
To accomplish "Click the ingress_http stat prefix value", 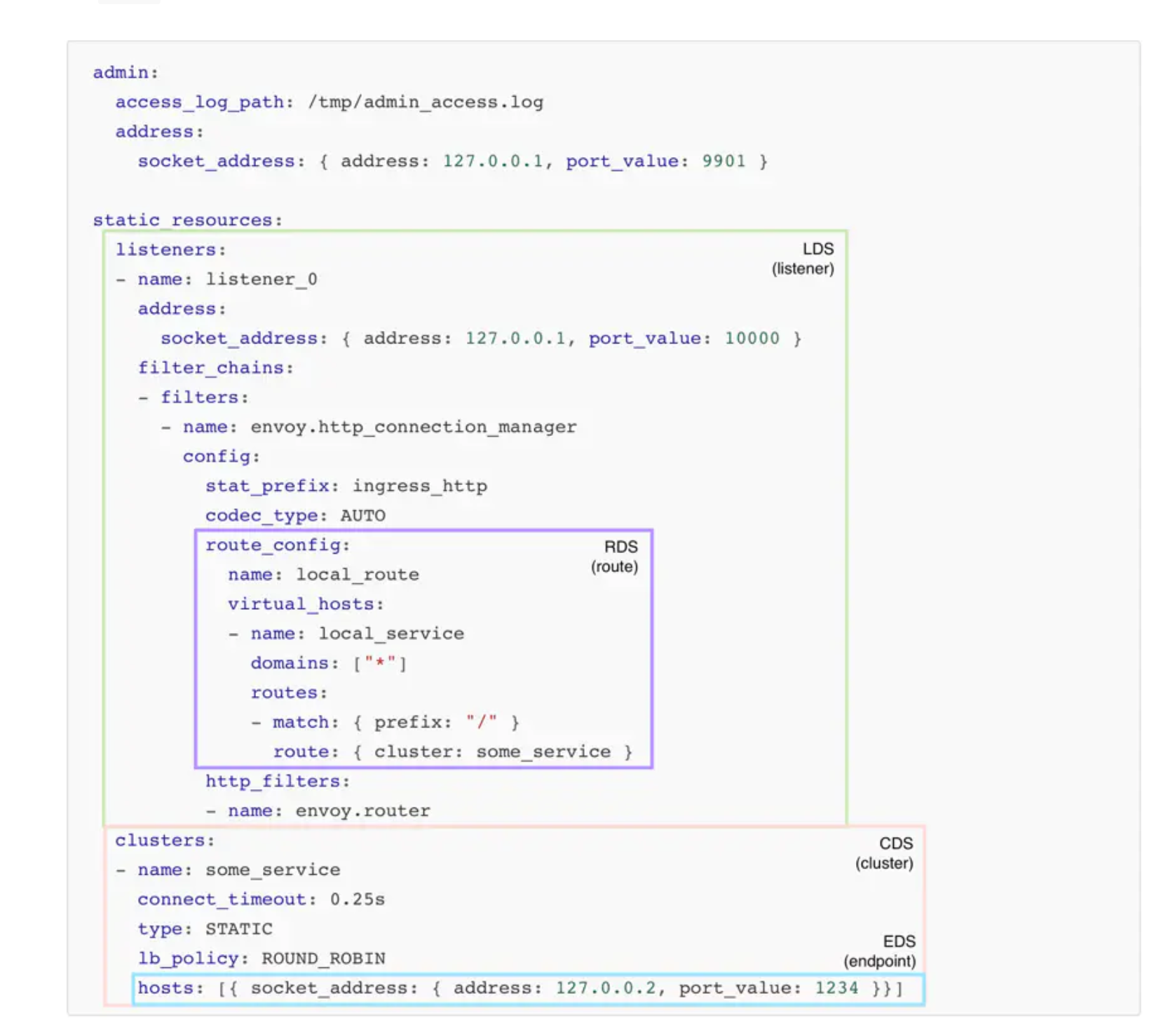I will (x=419, y=486).
